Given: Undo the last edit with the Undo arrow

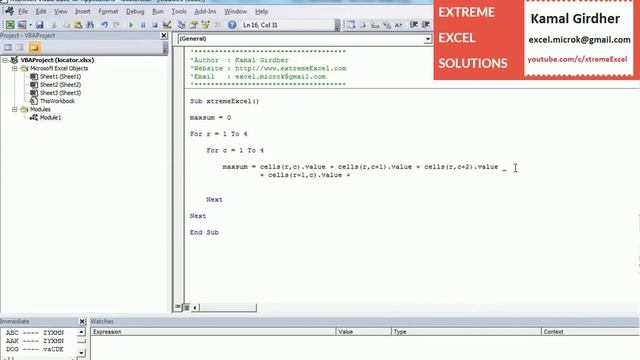Looking at the screenshot, I should [104, 25].
